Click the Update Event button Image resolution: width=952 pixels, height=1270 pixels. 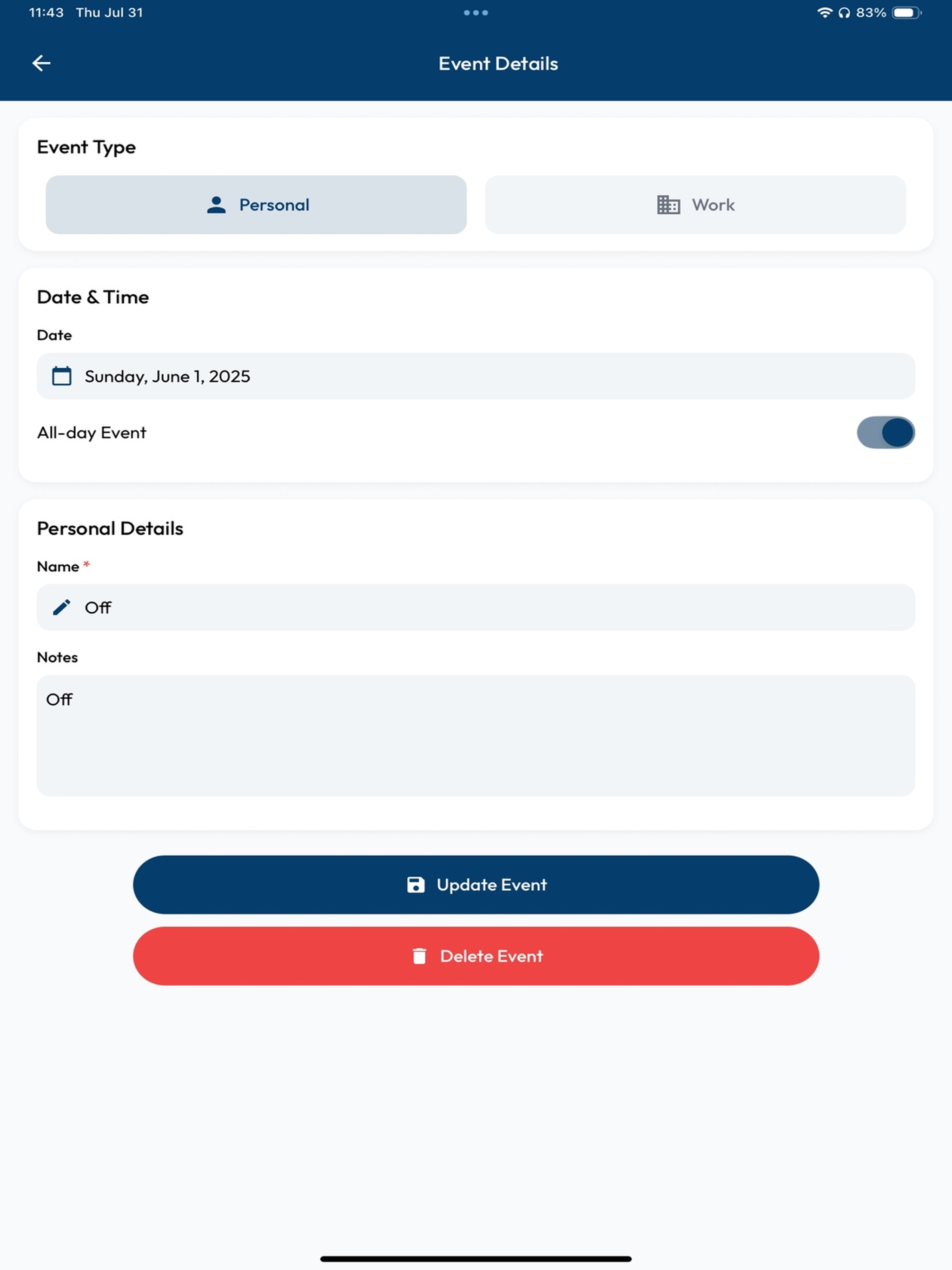pos(476,885)
